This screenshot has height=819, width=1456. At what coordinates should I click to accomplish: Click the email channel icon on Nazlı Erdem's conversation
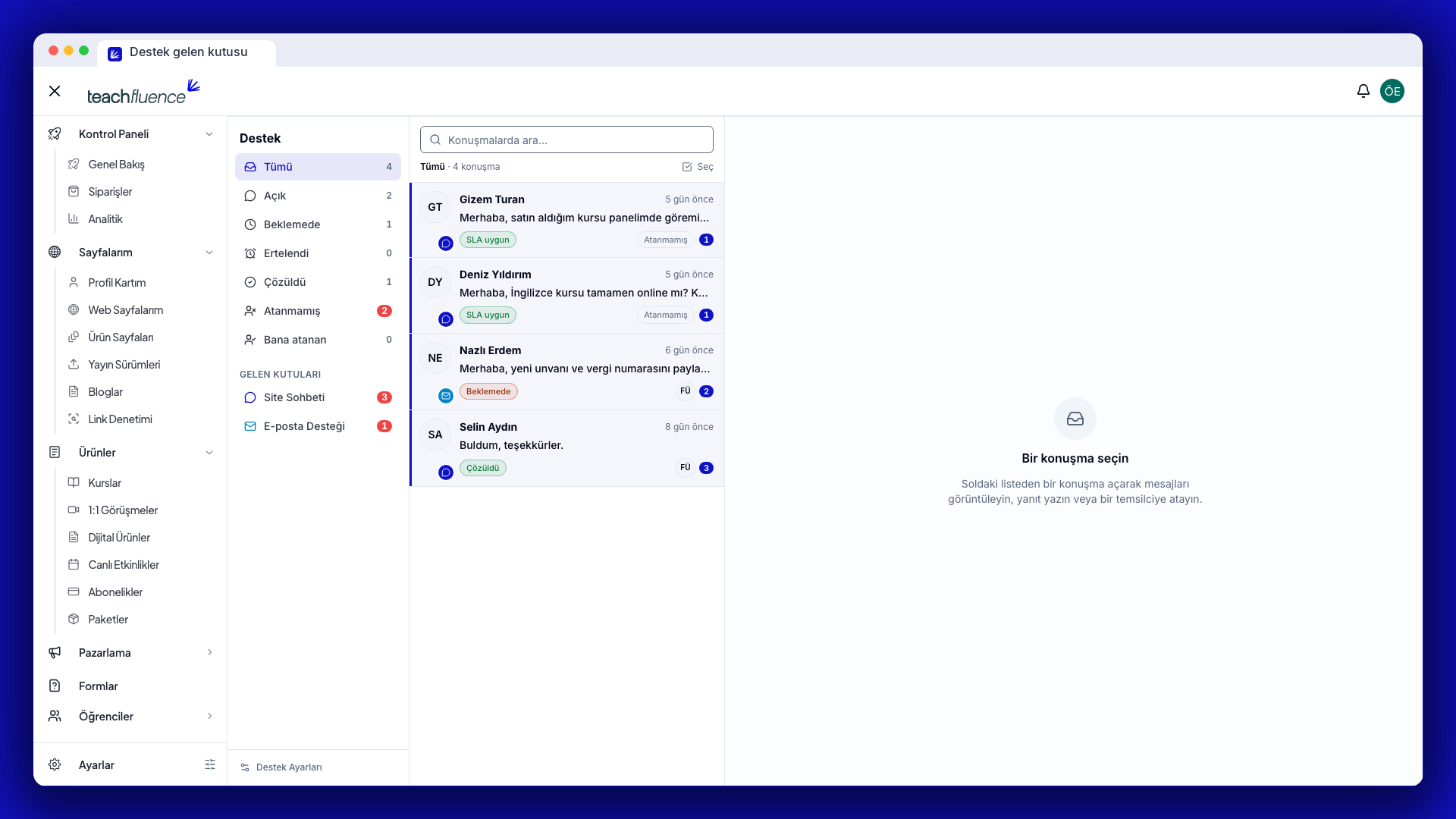(446, 396)
